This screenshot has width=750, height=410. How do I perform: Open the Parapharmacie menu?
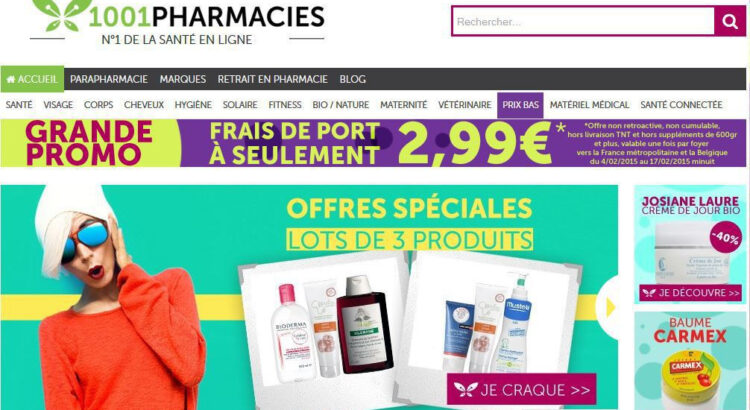click(x=109, y=79)
